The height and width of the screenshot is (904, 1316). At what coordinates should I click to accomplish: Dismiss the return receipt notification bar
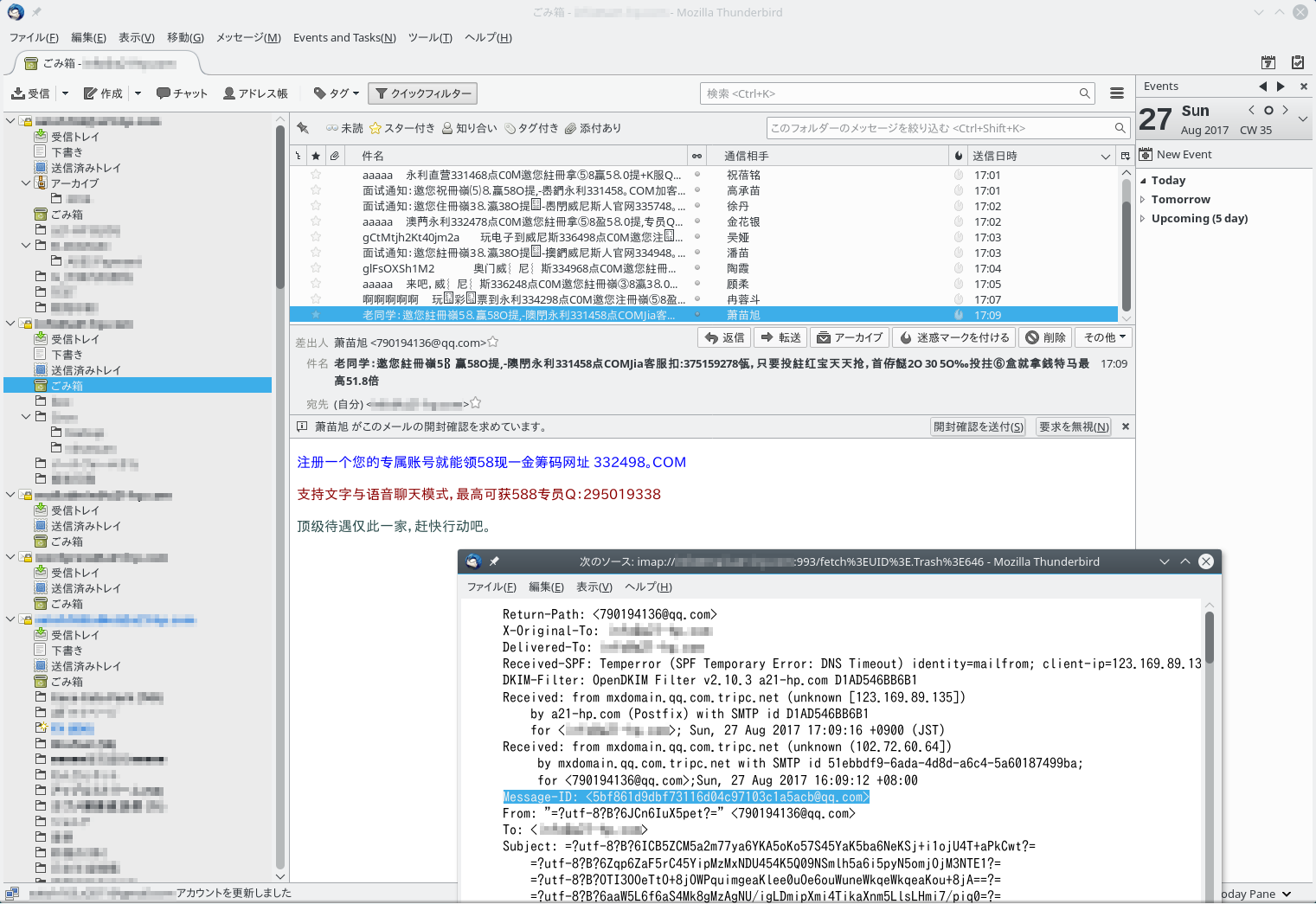(x=1126, y=426)
